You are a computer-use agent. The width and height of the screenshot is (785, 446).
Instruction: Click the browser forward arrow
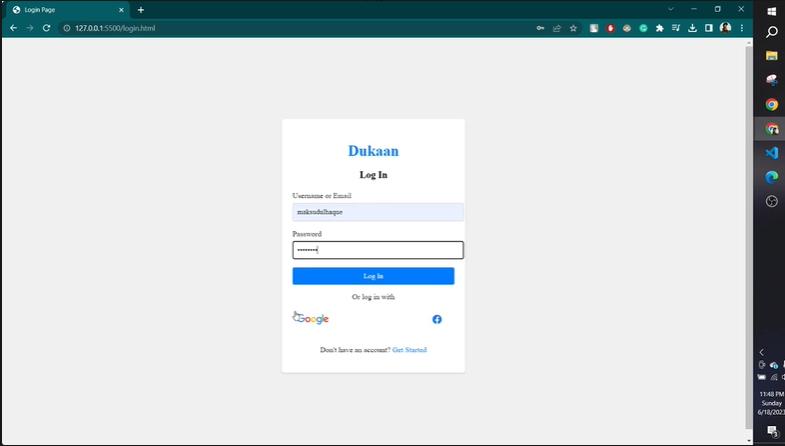coord(30,28)
